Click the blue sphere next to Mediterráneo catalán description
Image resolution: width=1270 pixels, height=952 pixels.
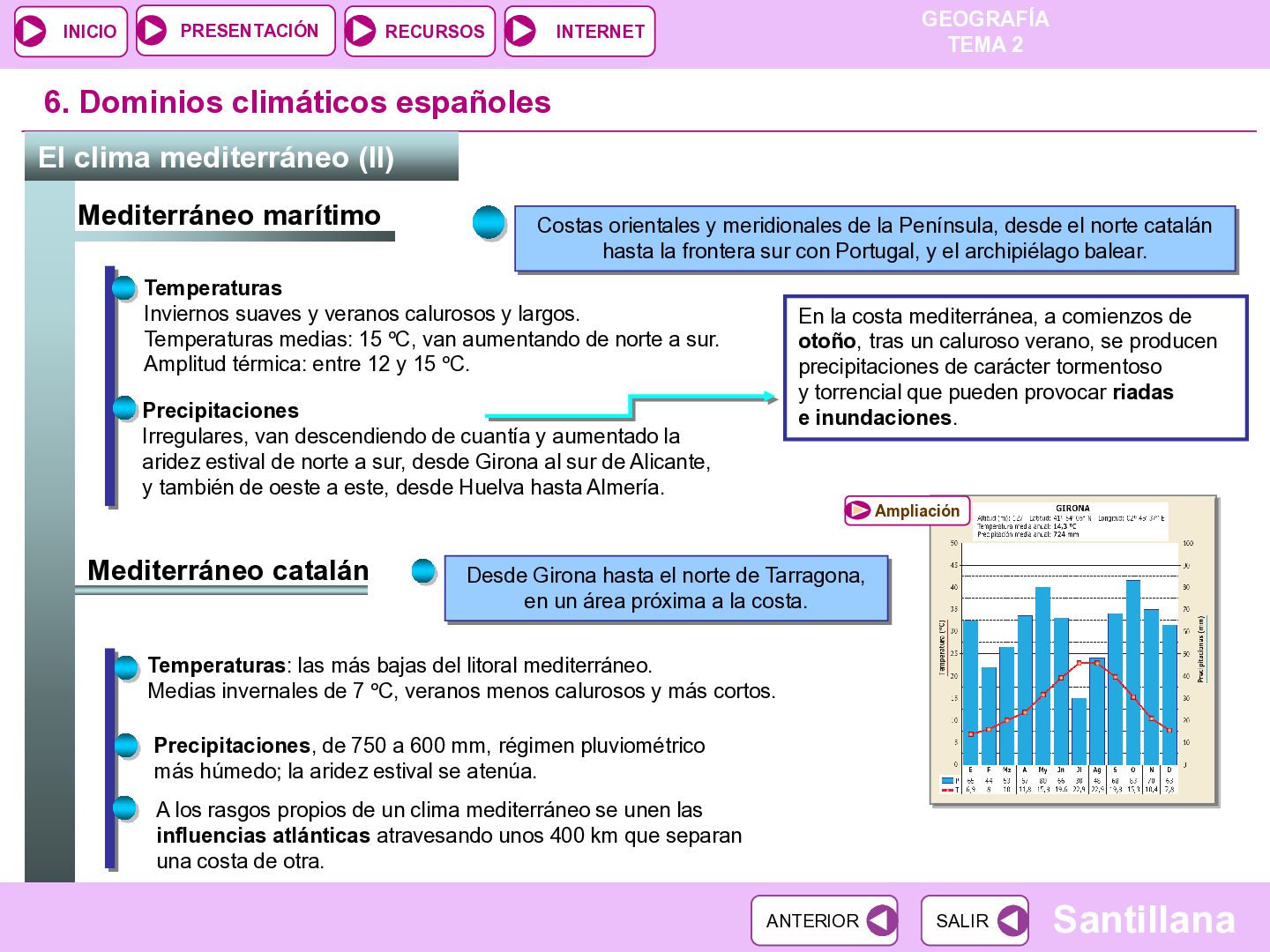click(424, 571)
